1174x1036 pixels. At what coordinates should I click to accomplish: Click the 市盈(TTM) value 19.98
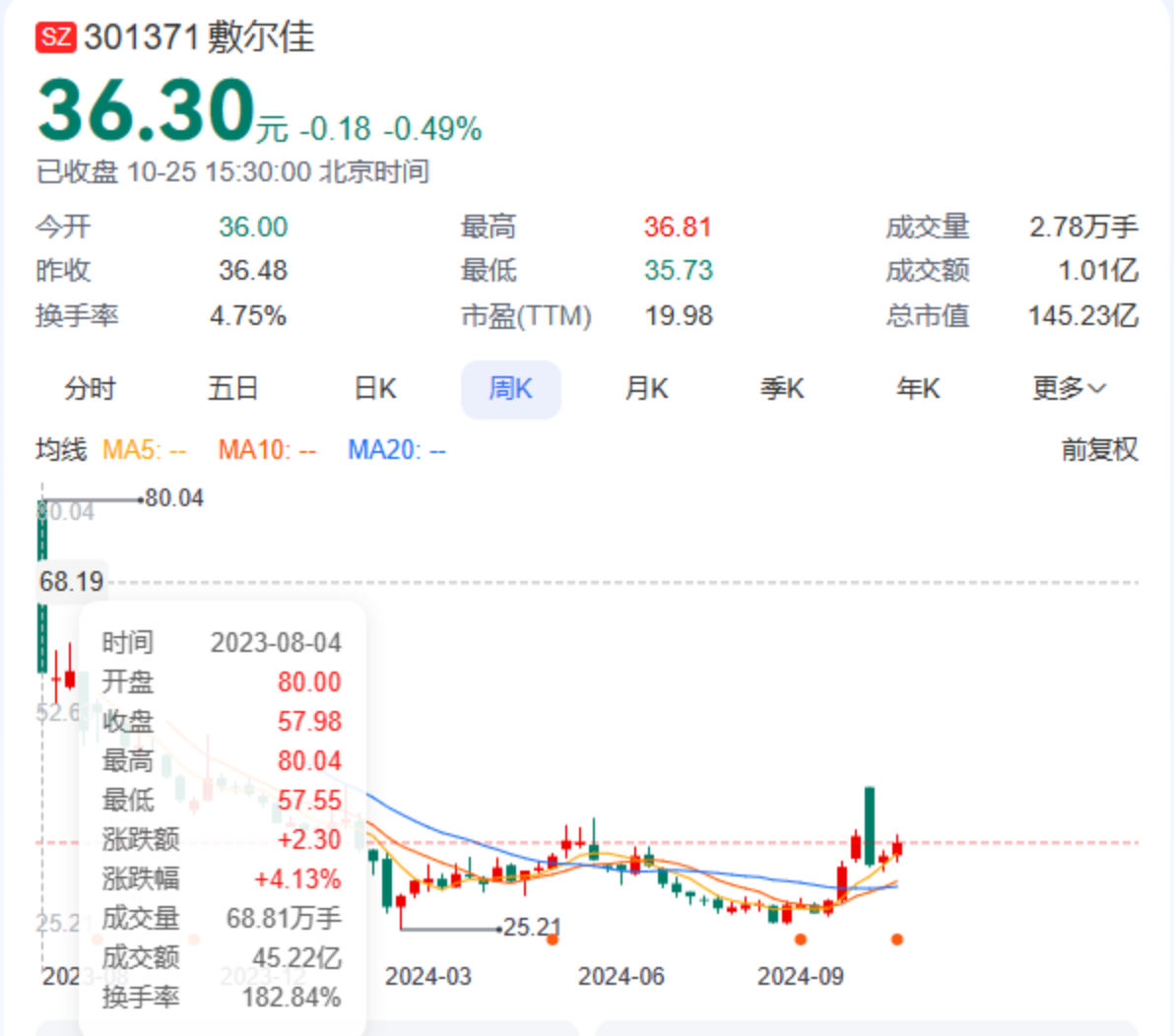tap(679, 316)
